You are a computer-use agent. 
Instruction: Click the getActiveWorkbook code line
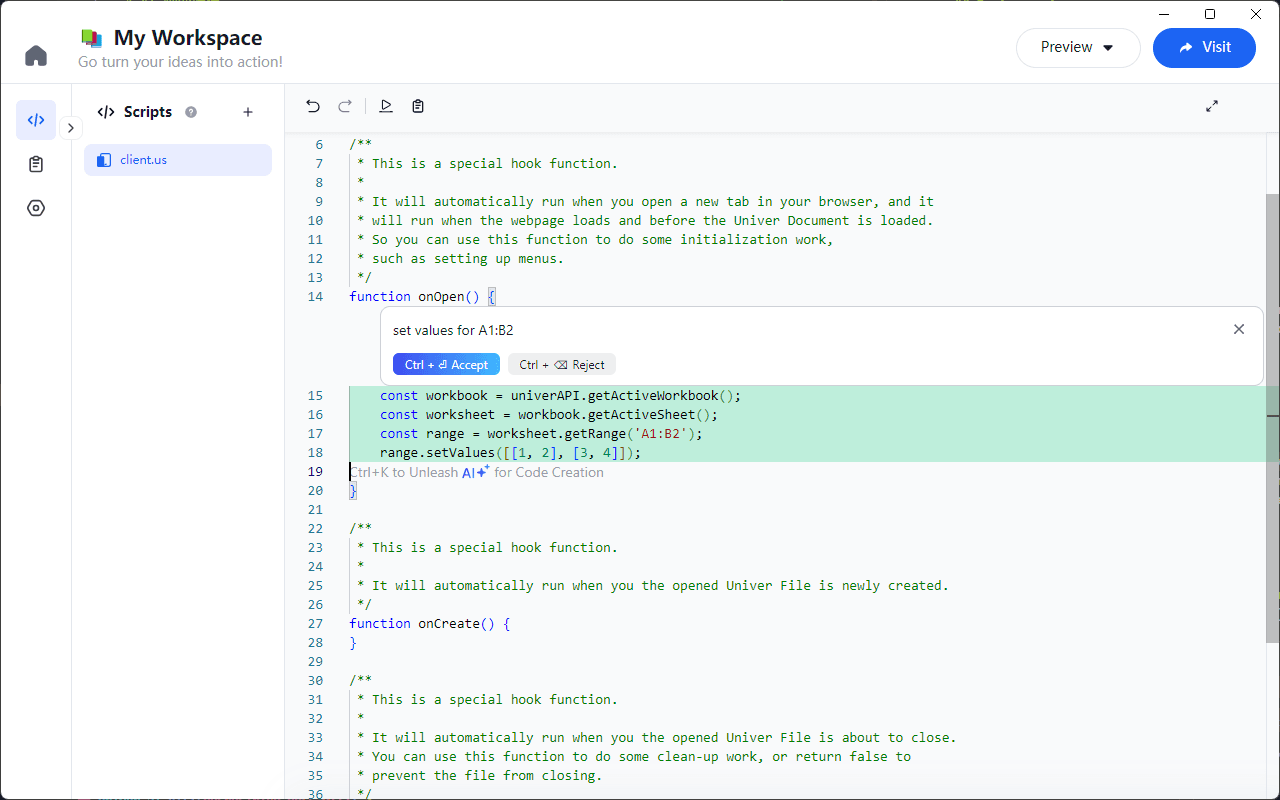click(560, 396)
